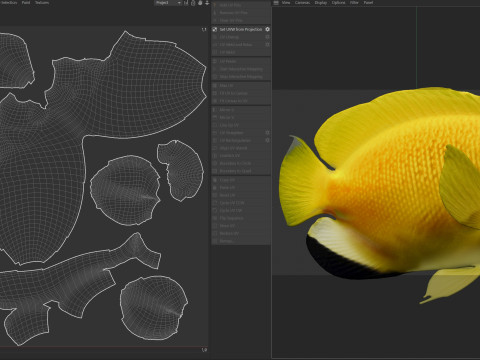This screenshot has width=480, height=360.
Task: Open the Textures menu in UV editor
Action: 42,2
